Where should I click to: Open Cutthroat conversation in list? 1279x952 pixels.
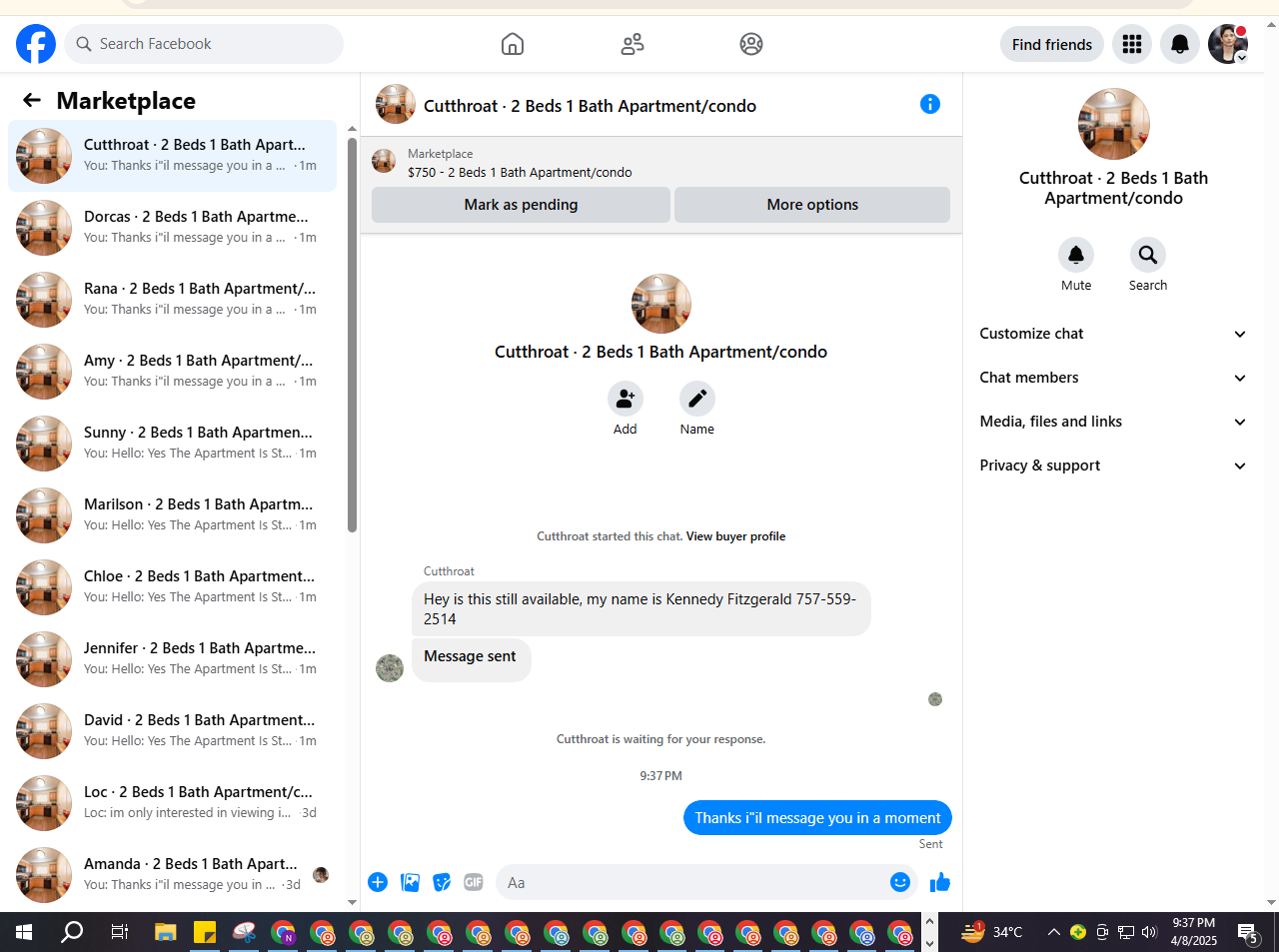coord(172,156)
